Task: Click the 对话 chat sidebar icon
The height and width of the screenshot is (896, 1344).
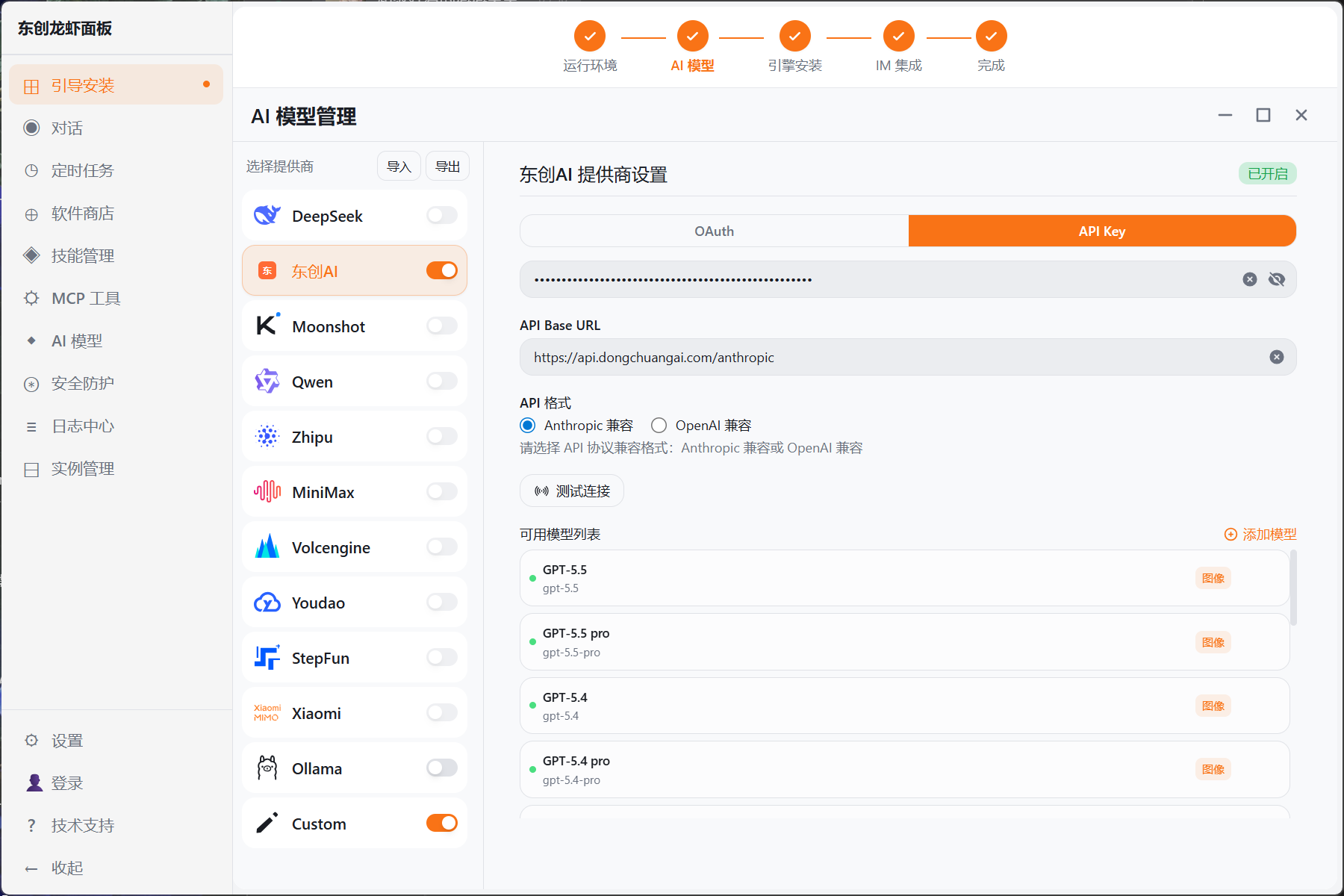Action: coord(31,128)
